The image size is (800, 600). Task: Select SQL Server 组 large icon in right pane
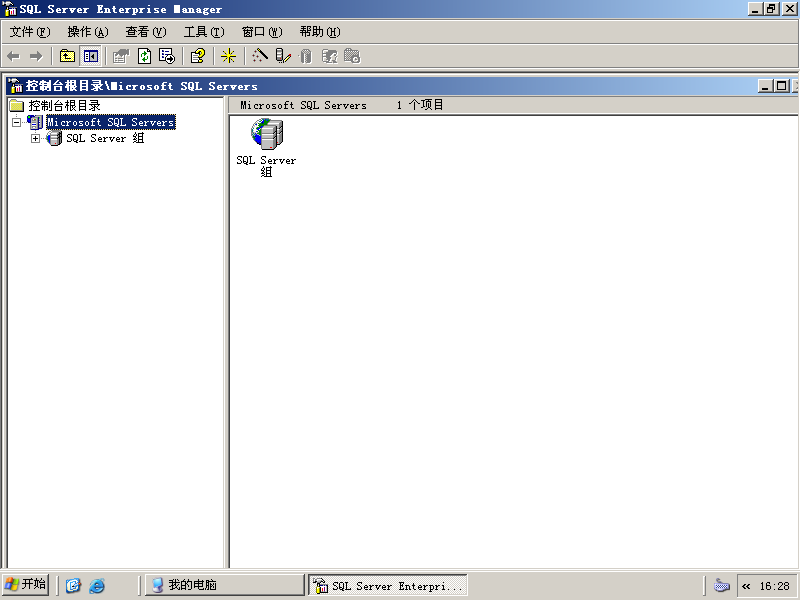(x=267, y=134)
